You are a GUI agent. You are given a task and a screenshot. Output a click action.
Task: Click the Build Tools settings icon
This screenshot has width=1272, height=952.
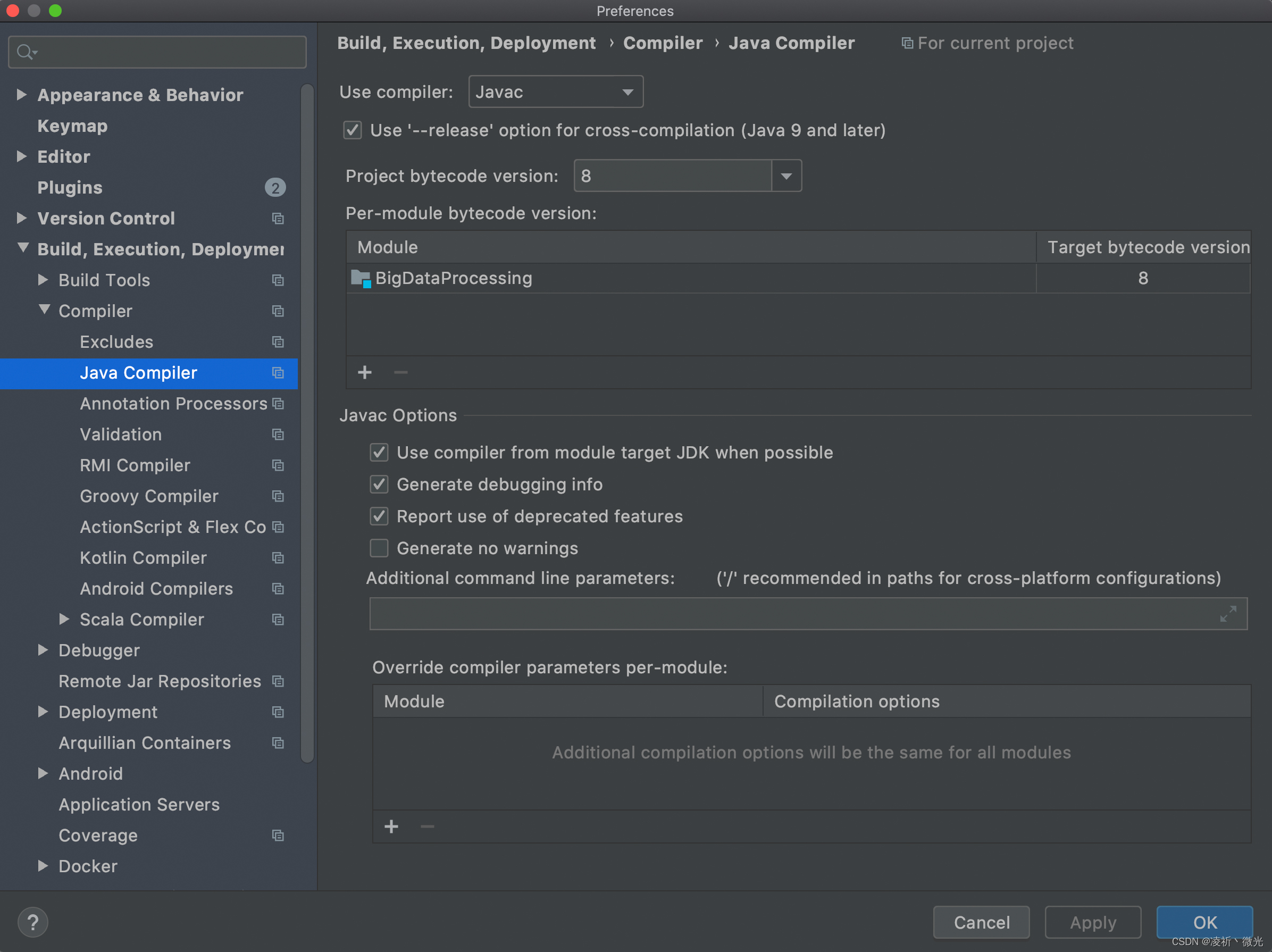(278, 280)
